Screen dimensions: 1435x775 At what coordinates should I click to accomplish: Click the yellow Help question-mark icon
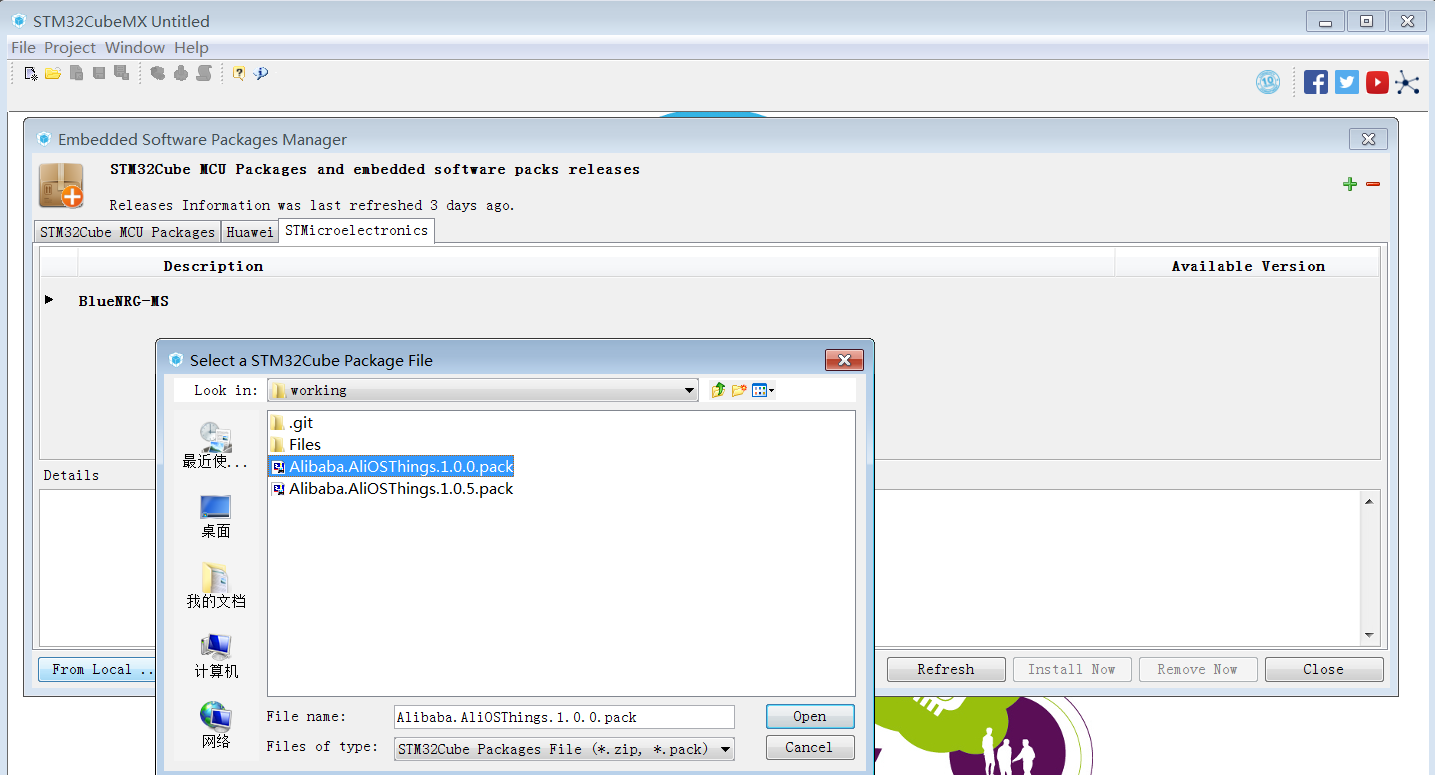[239, 73]
